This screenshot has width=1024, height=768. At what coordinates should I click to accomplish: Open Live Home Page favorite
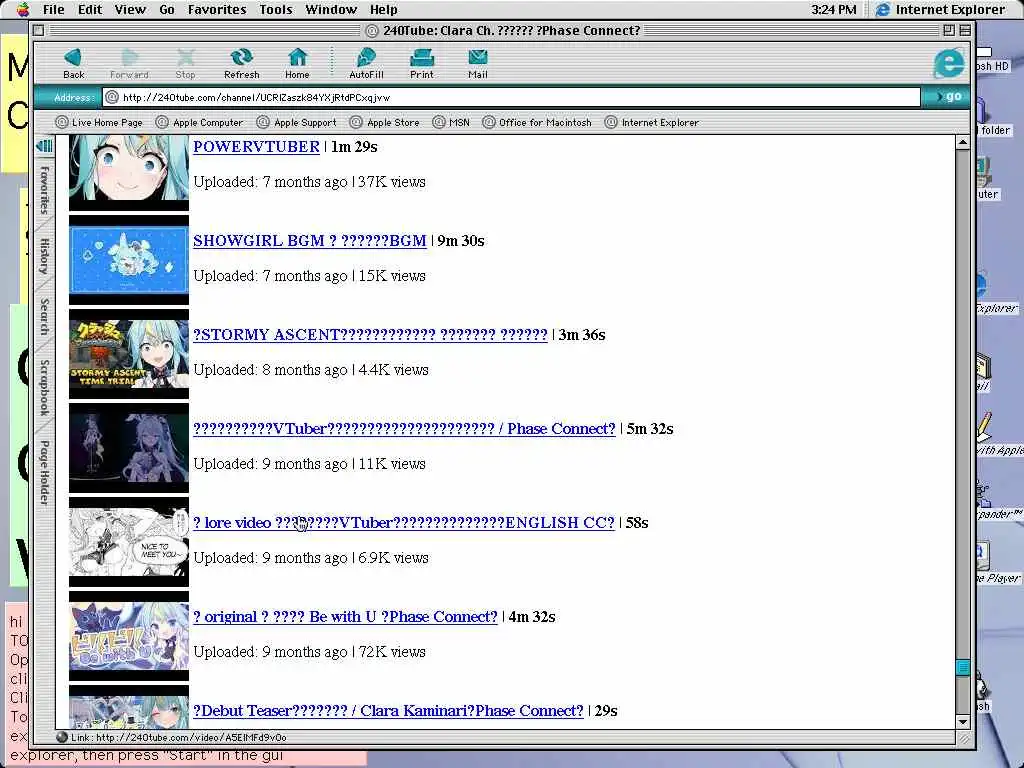[x=99, y=122]
